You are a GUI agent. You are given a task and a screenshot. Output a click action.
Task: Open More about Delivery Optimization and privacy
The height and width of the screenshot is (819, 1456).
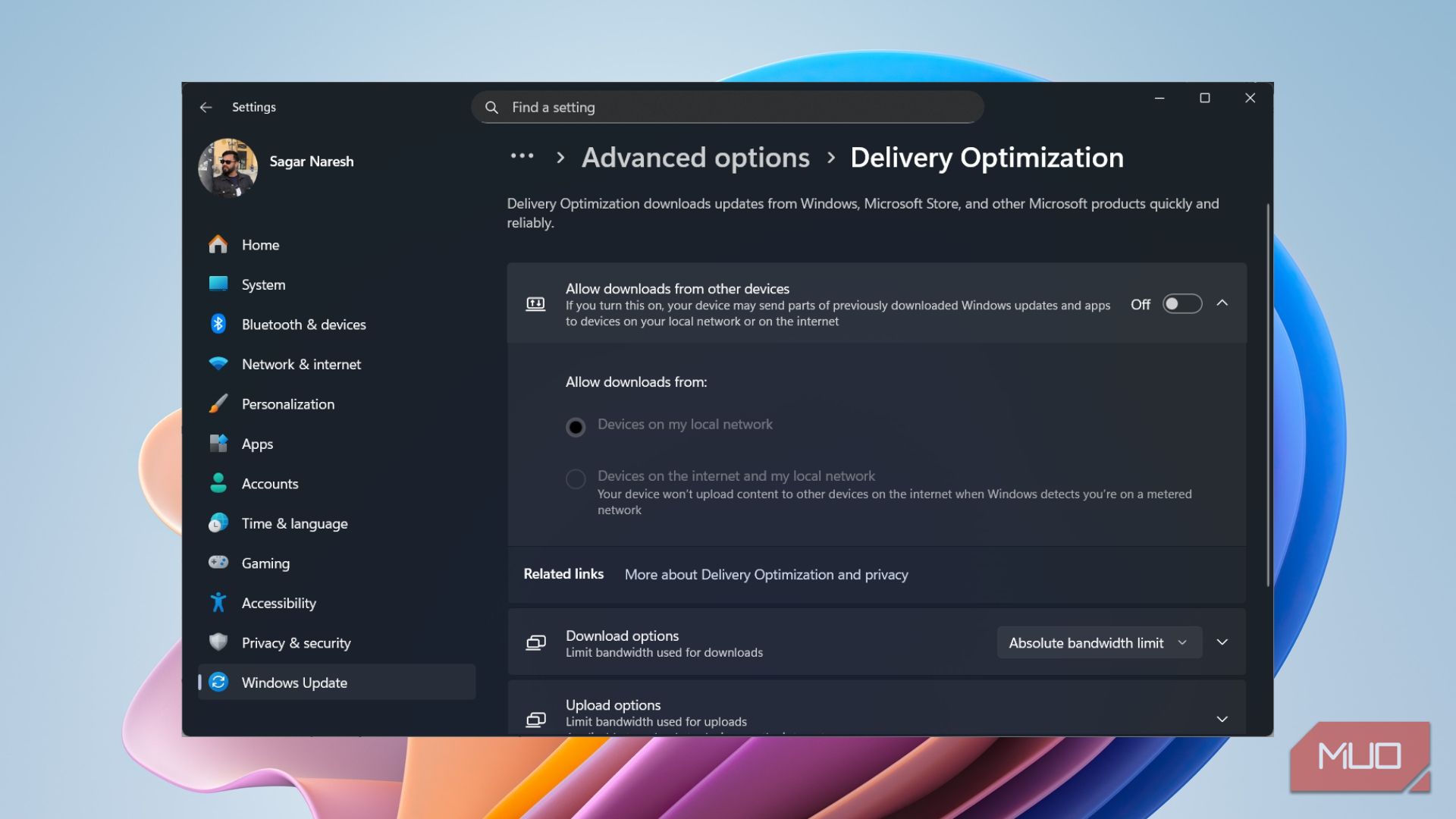766,575
